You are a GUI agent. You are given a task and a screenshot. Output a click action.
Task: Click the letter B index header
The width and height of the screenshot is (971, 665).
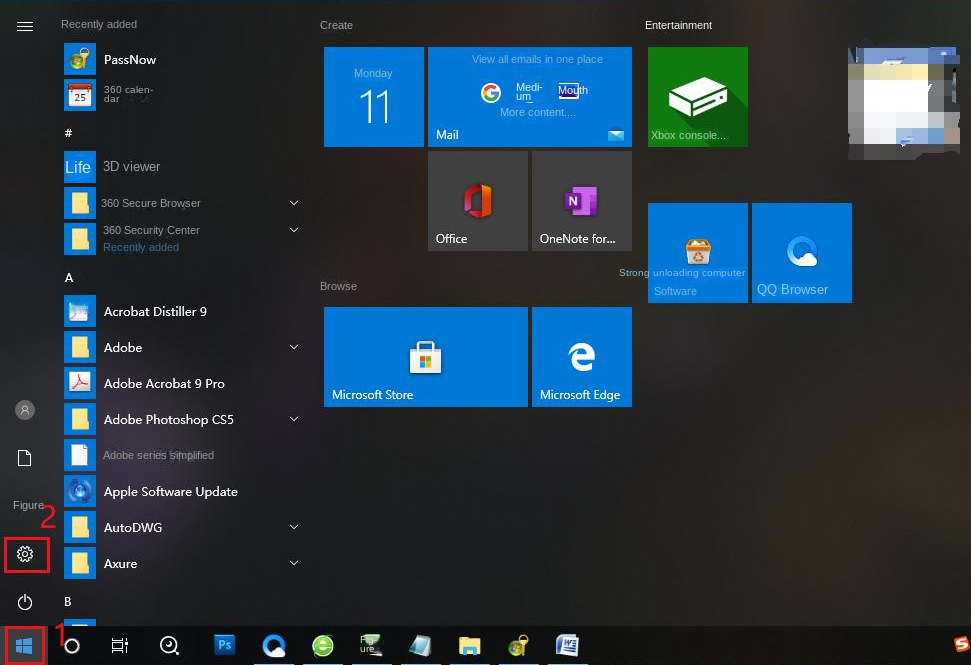pyautogui.click(x=67, y=602)
